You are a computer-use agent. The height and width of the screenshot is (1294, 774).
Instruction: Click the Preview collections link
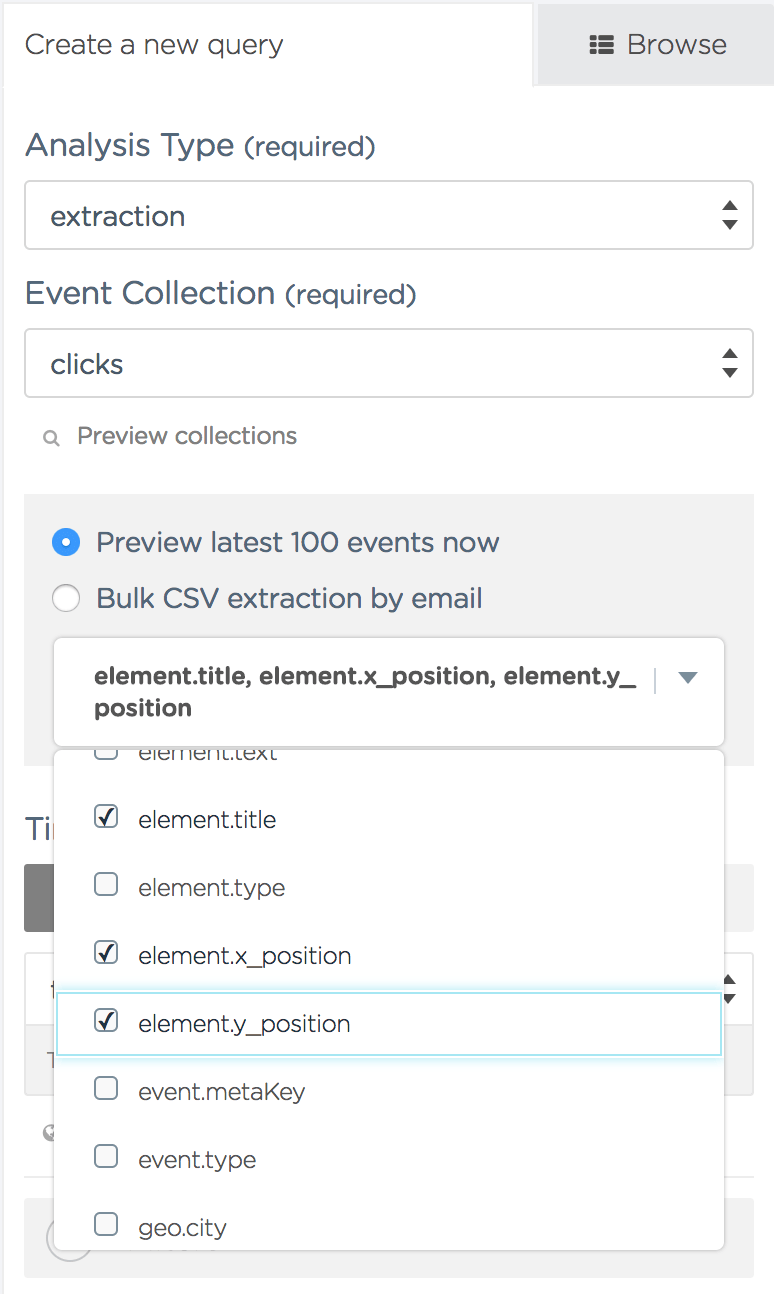point(186,436)
